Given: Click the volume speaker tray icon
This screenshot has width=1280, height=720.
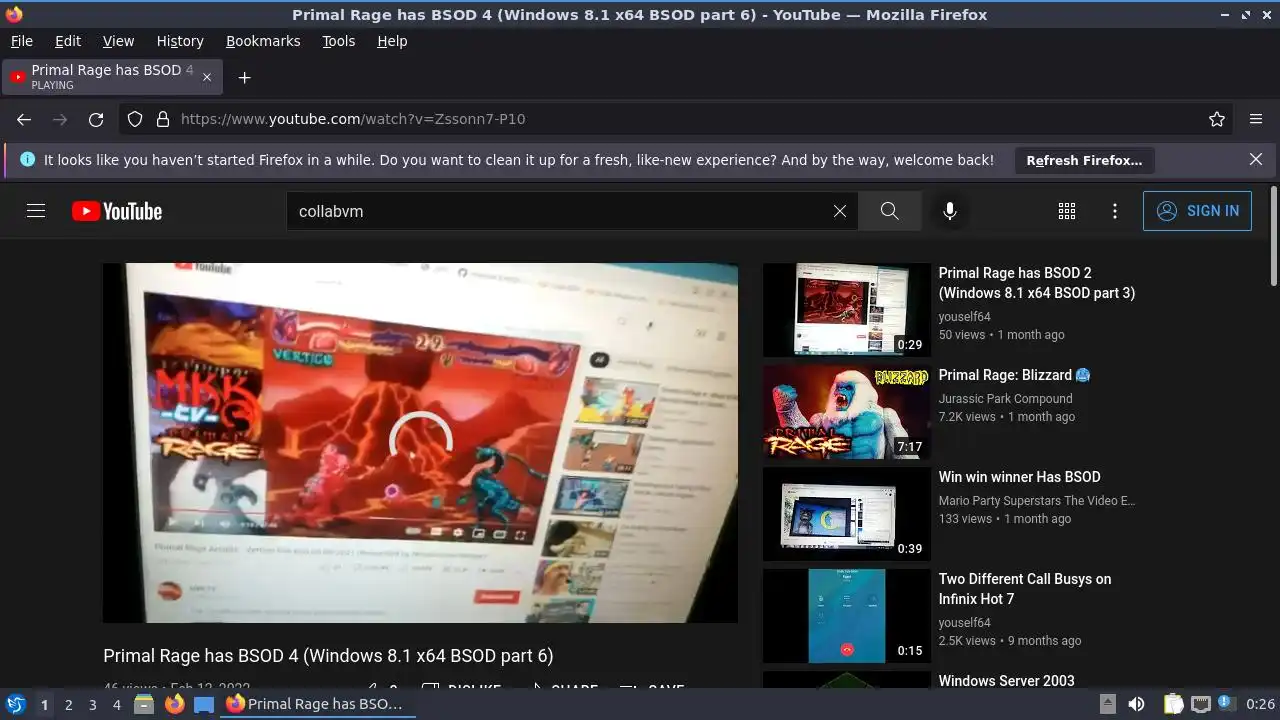Looking at the screenshot, I should [1137, 704].
